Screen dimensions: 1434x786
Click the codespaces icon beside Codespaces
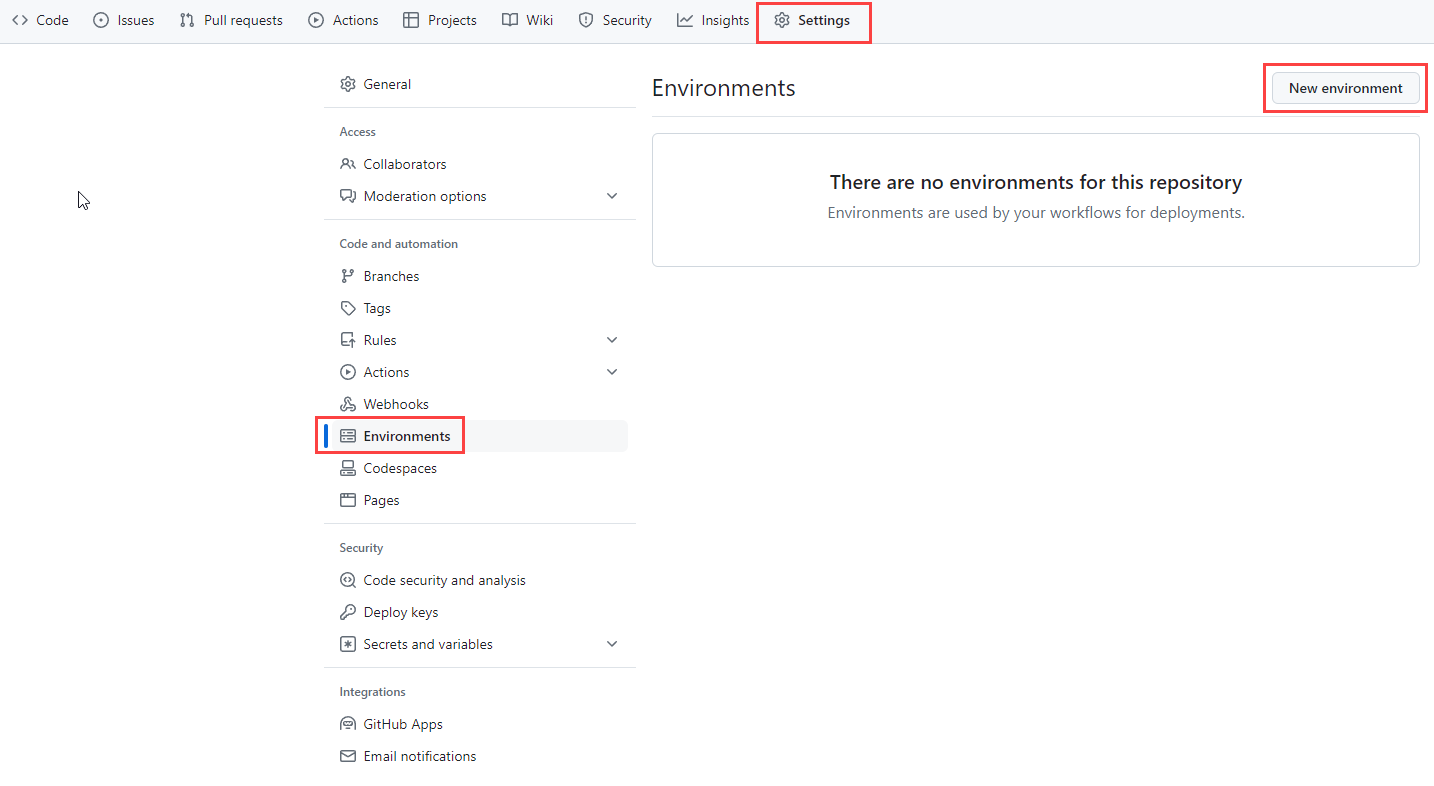pos(348,468)
